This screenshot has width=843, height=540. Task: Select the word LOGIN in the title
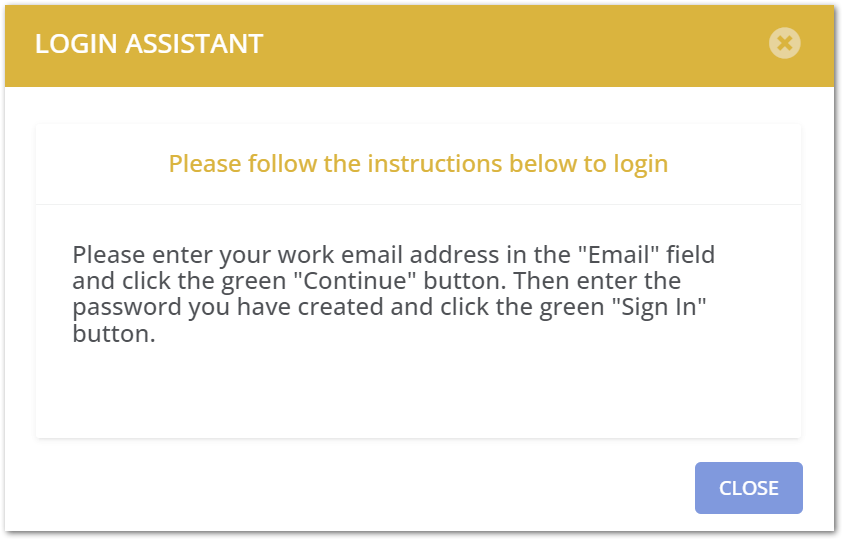coord(76,44)
